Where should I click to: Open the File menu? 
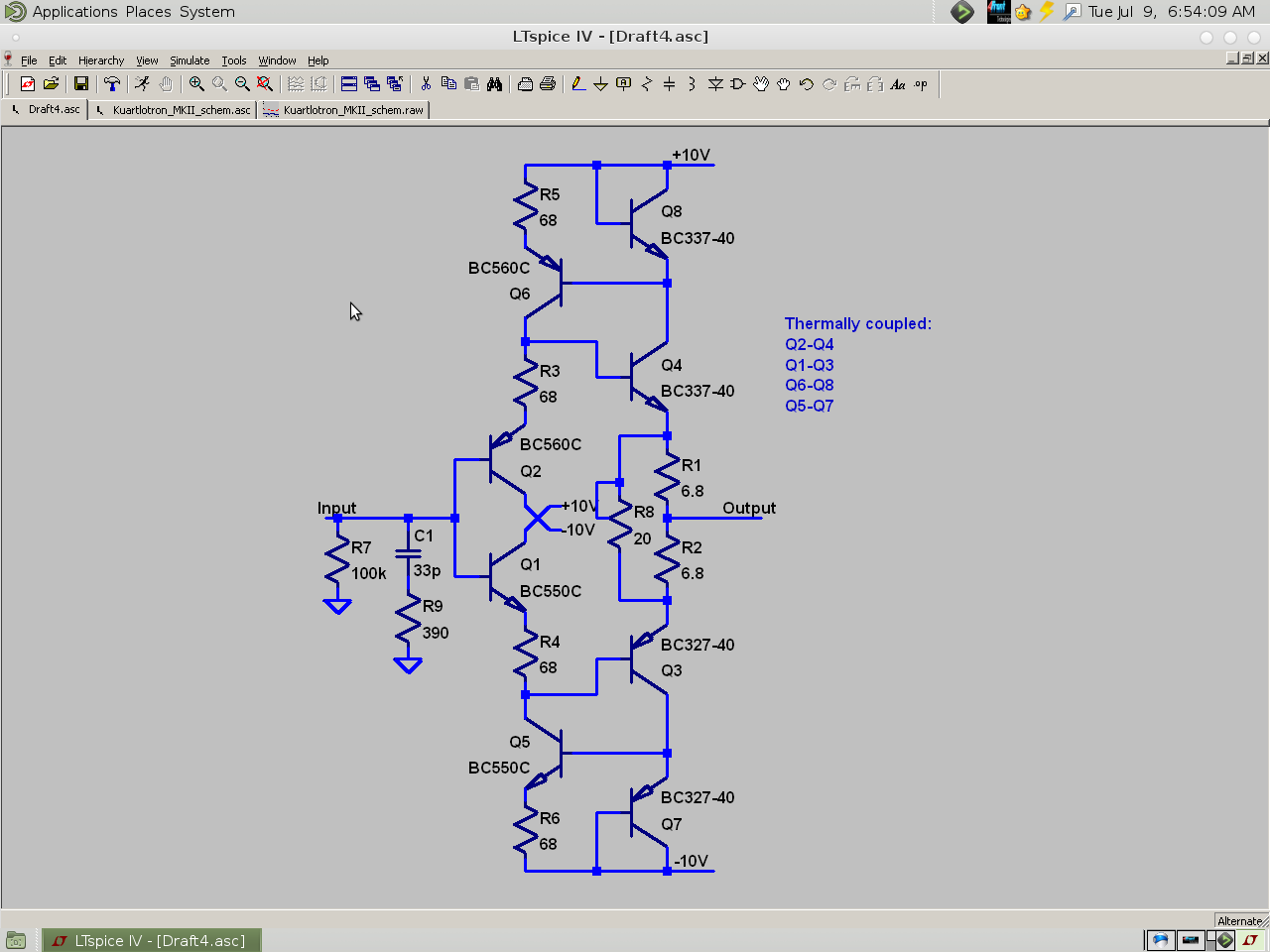(29, 60)
